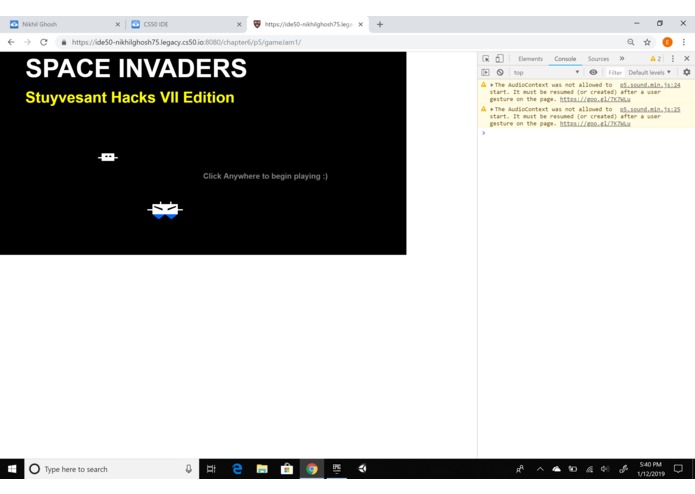
Task: Click the taskbar search box
Action: tap(112, 469)
